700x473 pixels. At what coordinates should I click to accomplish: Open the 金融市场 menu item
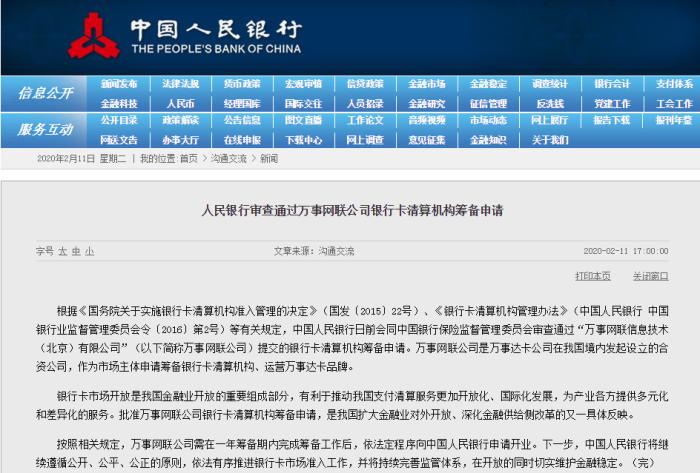pos(427,84)
